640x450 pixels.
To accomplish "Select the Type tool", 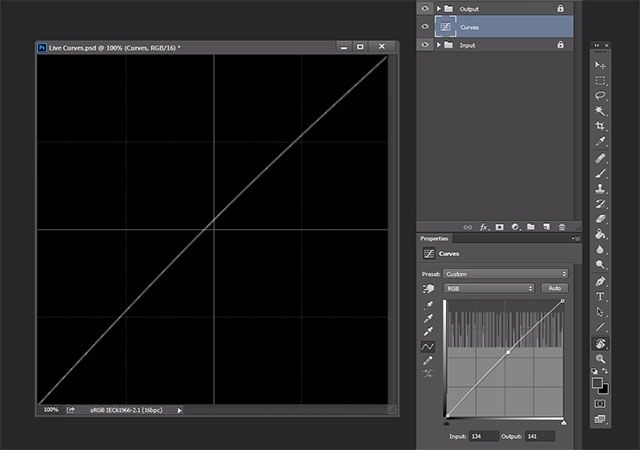I will click(x=600, y=296).
